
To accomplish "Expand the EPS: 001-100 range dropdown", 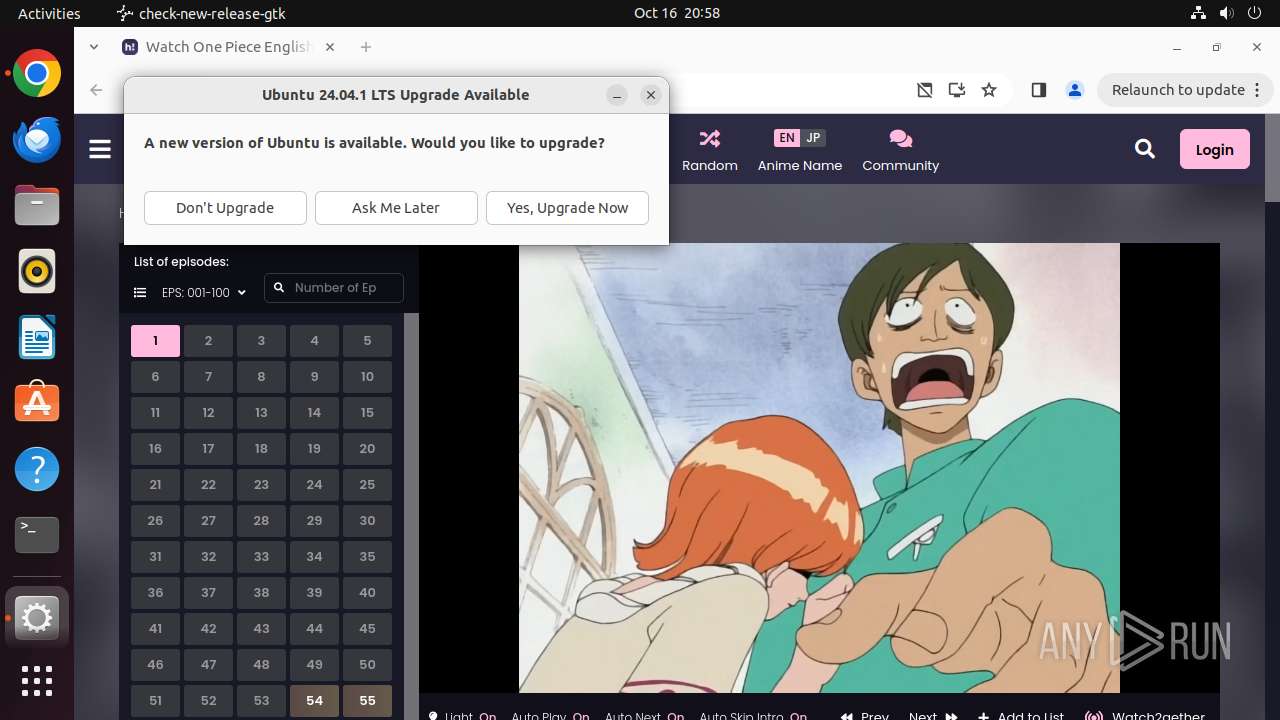I will pyautogui.click(x=204, y=293).
